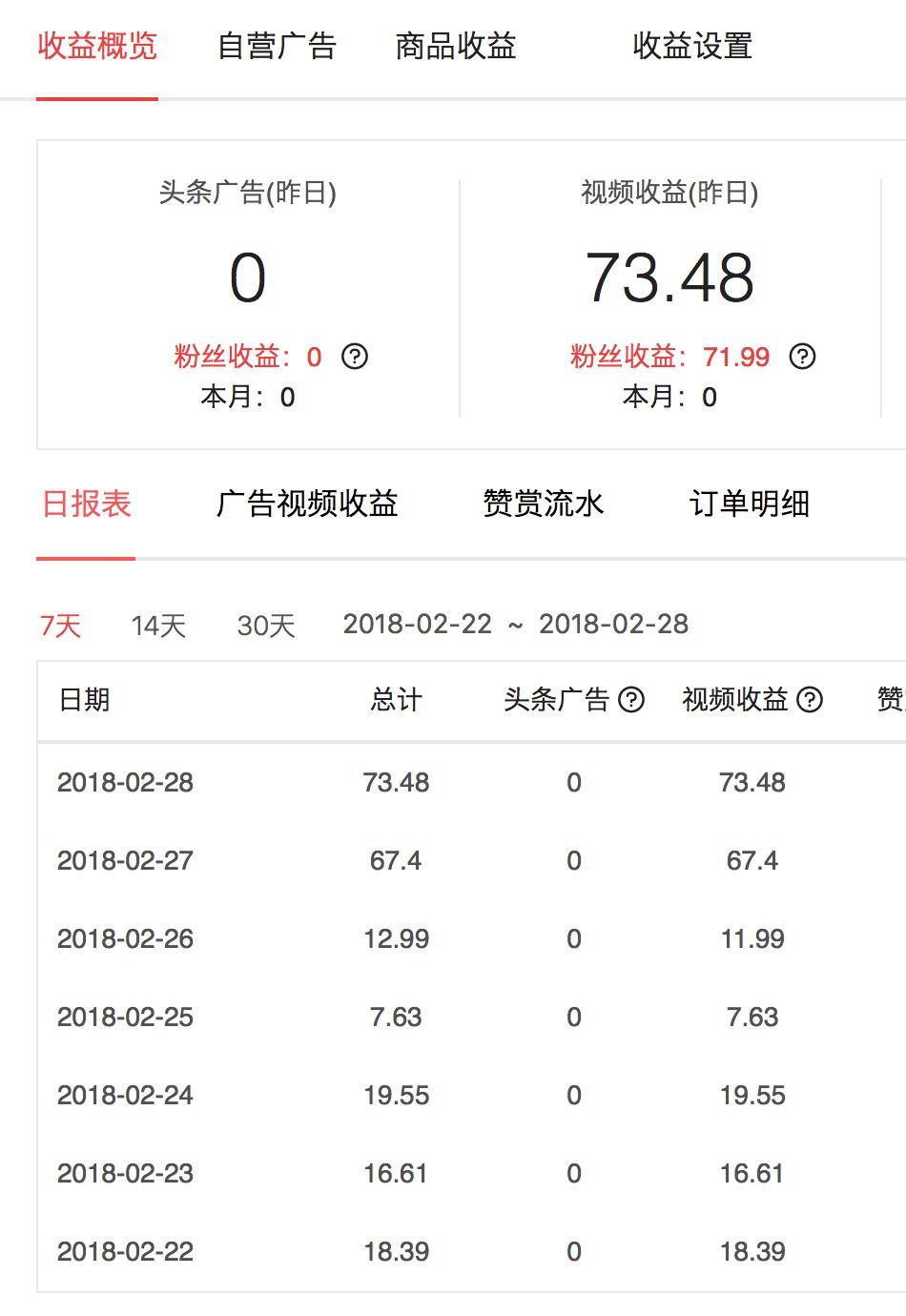Click 视频收益(昨日) card title
This screenshot has width=906, height=1316.
(x=669, y=193)
